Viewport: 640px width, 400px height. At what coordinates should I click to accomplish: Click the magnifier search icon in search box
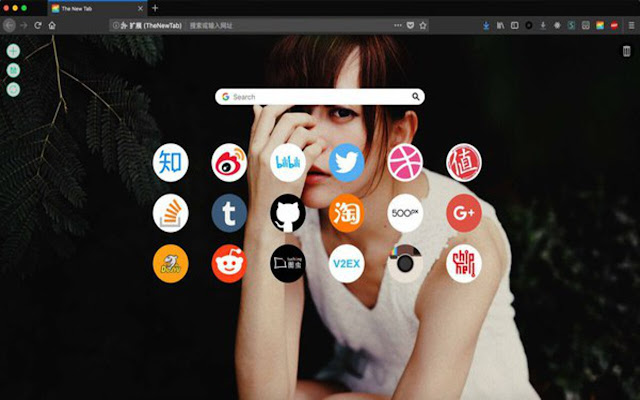(x=416, y=97)
